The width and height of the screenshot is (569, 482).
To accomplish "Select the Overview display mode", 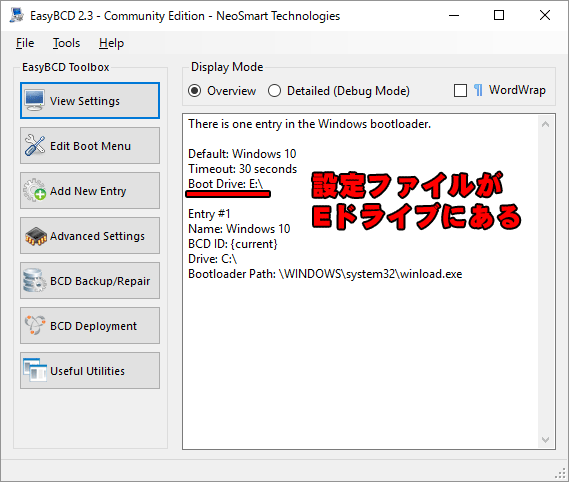I will pos(195,91).
